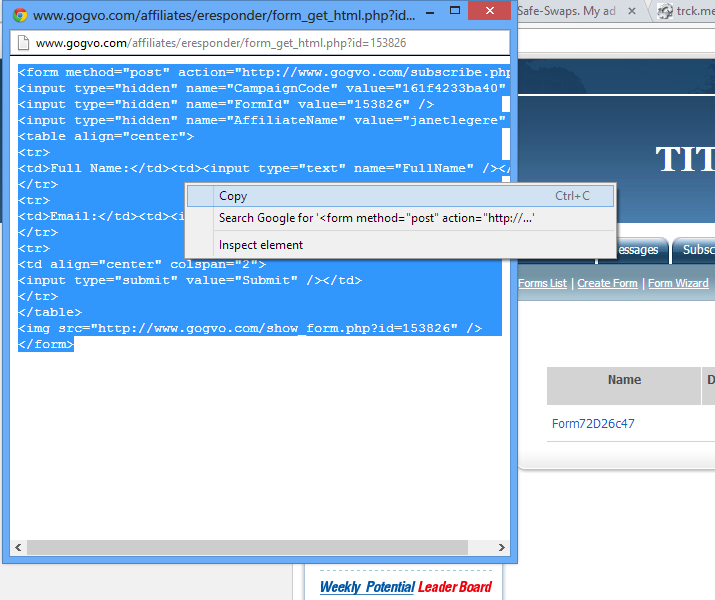Open the Messages tab
The height and width of the screenshot is (600, 715).
point(636,250)
